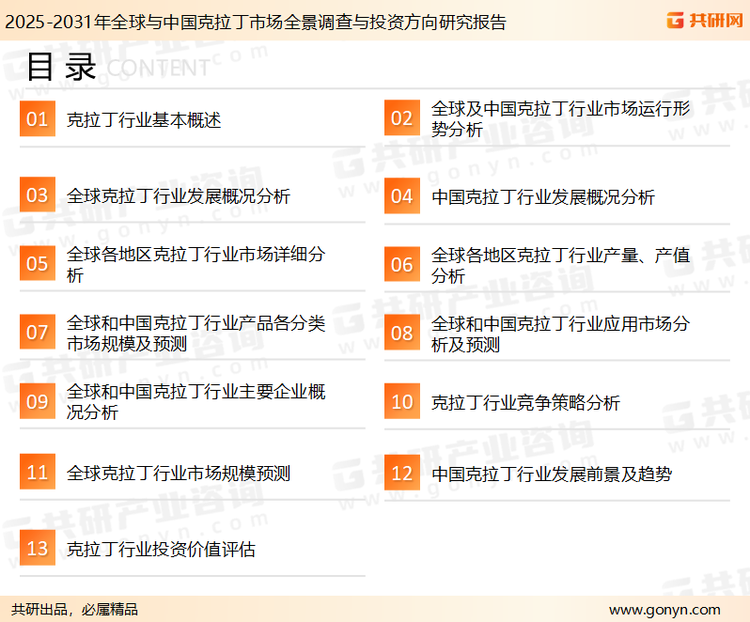This screenshot has width=750, height=622.
Task: Click the orange 02 number badge
Action: tap(402, 118)
